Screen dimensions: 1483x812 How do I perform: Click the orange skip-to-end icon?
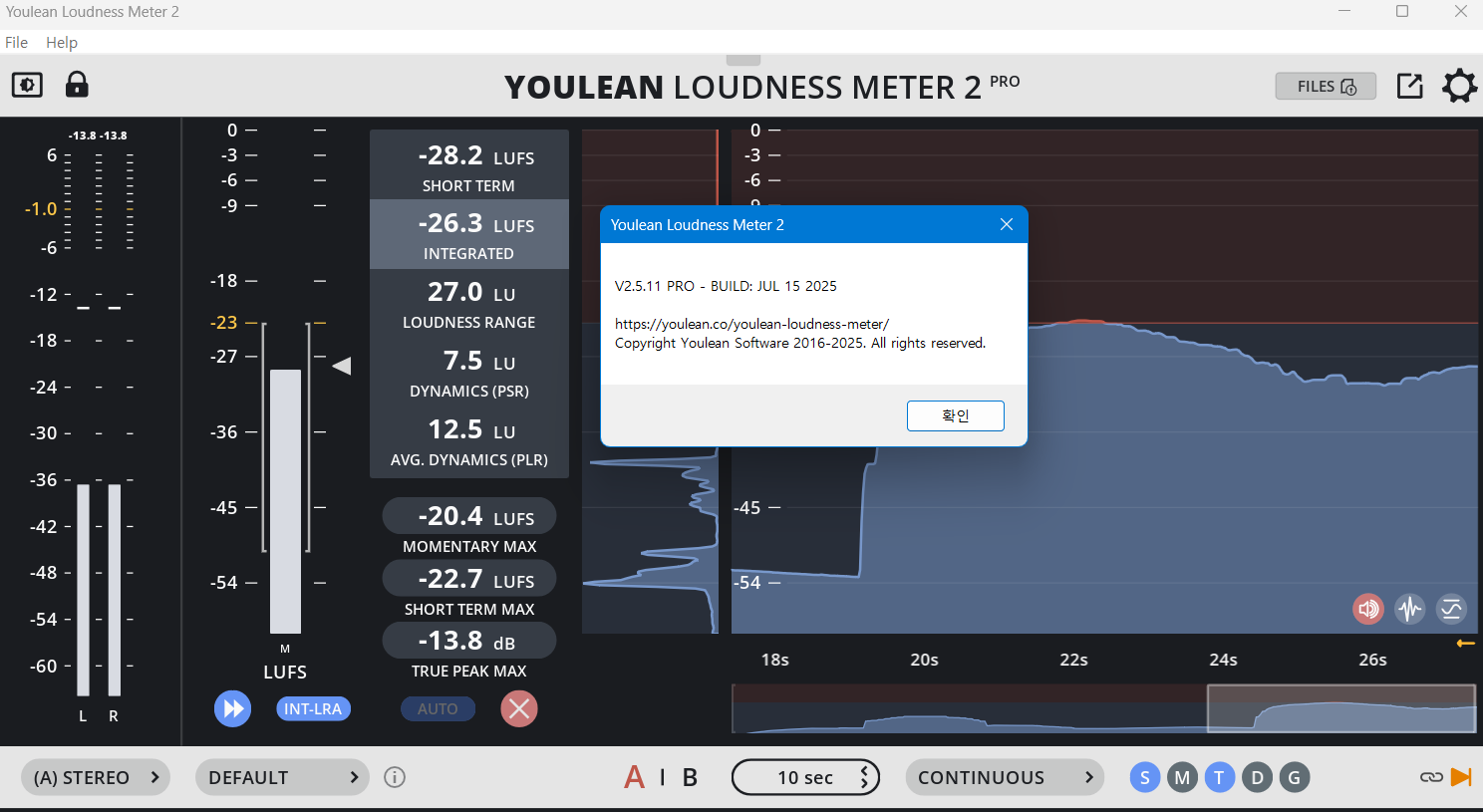pos(1461,777)
